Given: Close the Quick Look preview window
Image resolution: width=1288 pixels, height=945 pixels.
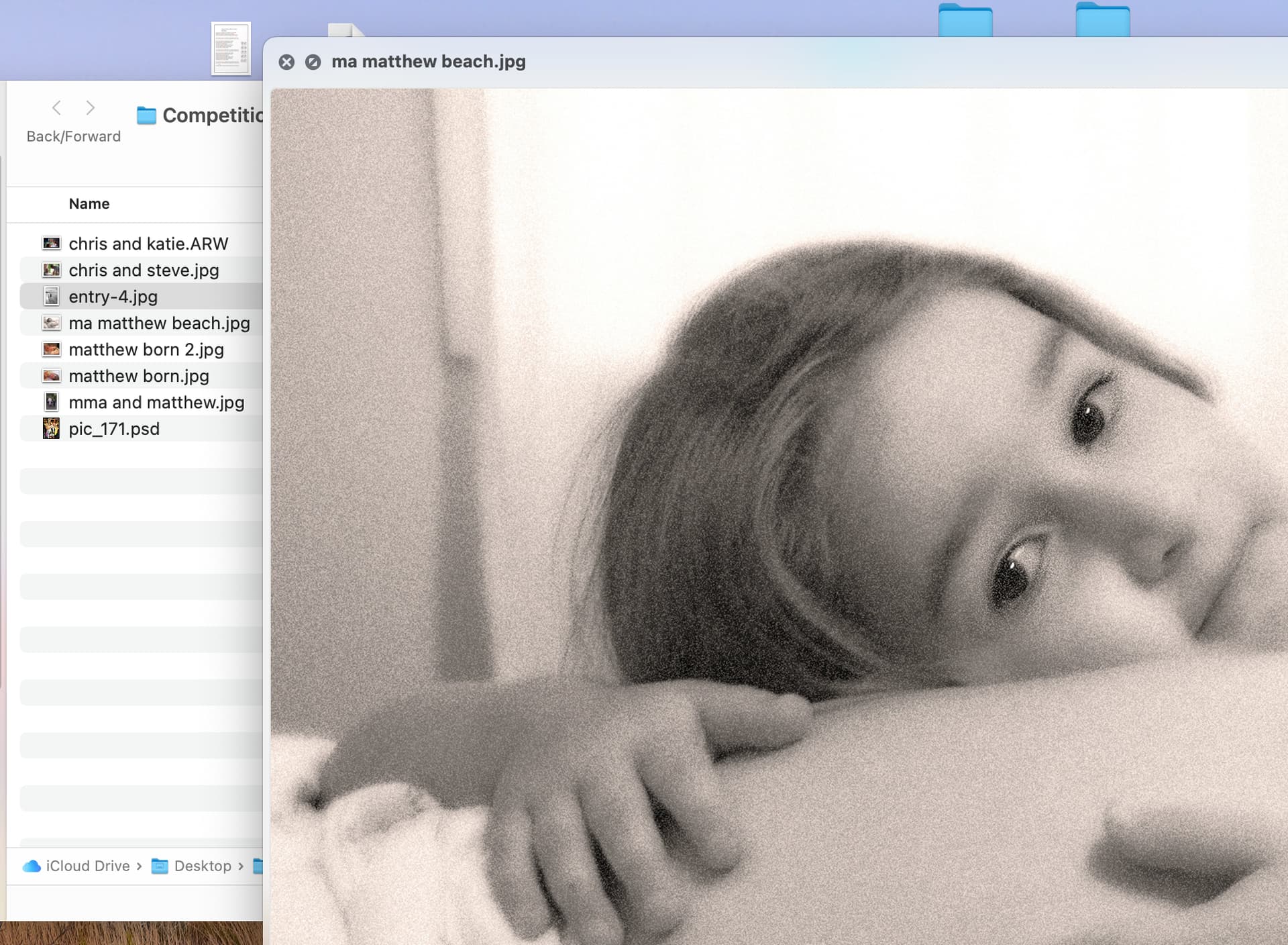Looking at the screenshot, I should coord(286,62).
